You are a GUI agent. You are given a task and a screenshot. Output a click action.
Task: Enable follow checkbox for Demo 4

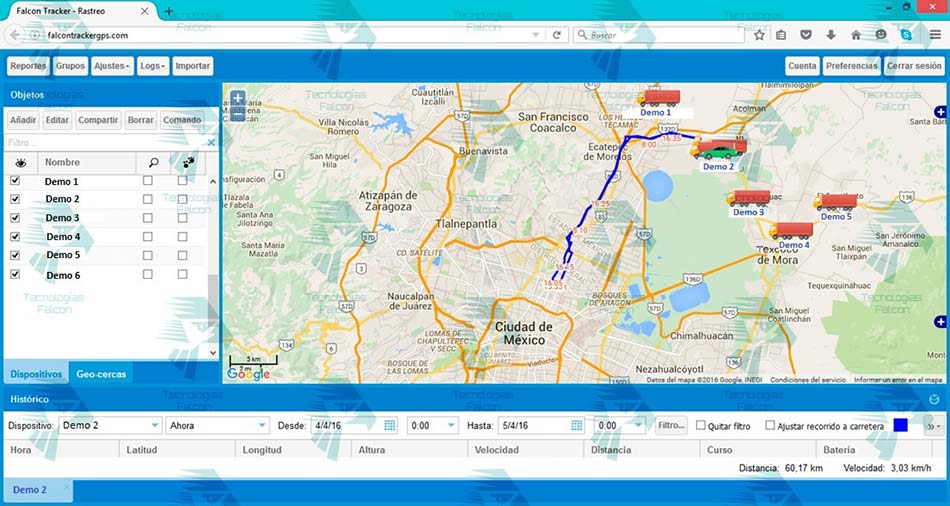147,236
